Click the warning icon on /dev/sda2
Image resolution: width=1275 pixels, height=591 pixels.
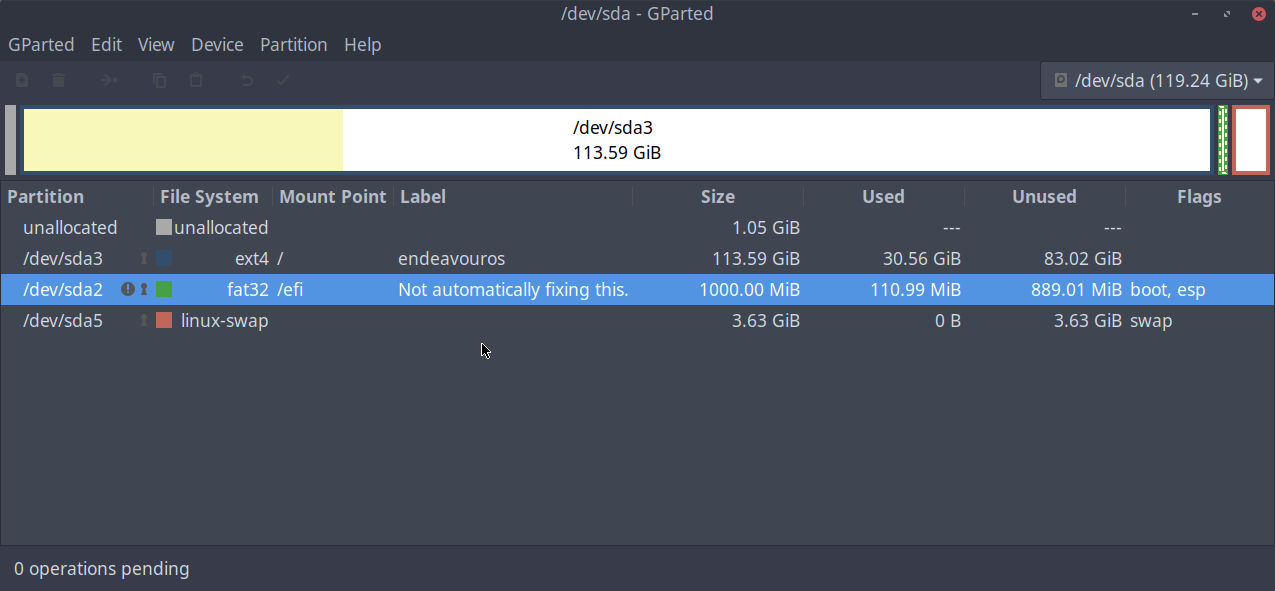[x=127, y=289]
